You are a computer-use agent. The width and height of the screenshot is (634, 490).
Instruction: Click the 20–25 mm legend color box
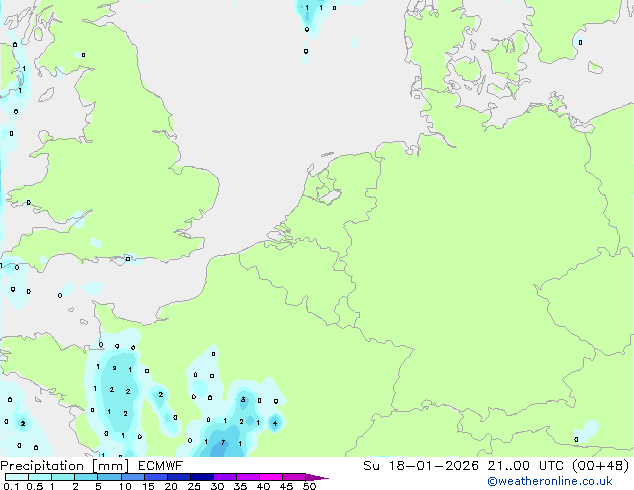[179, 477]
